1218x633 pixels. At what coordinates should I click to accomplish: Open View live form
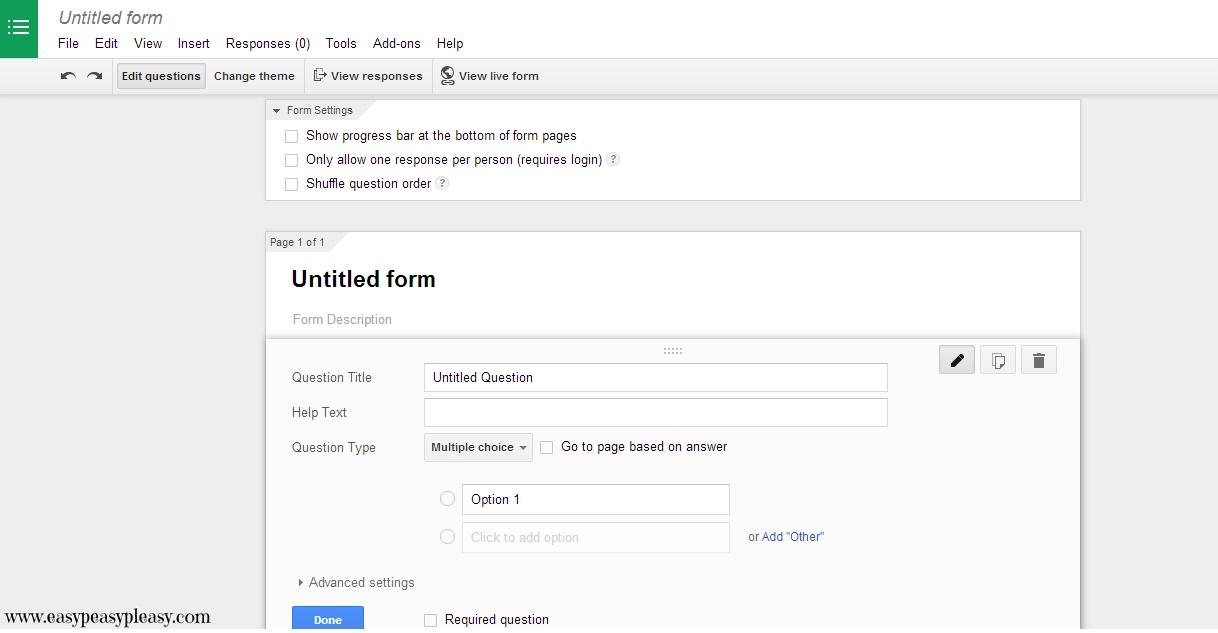click(489, 76)
